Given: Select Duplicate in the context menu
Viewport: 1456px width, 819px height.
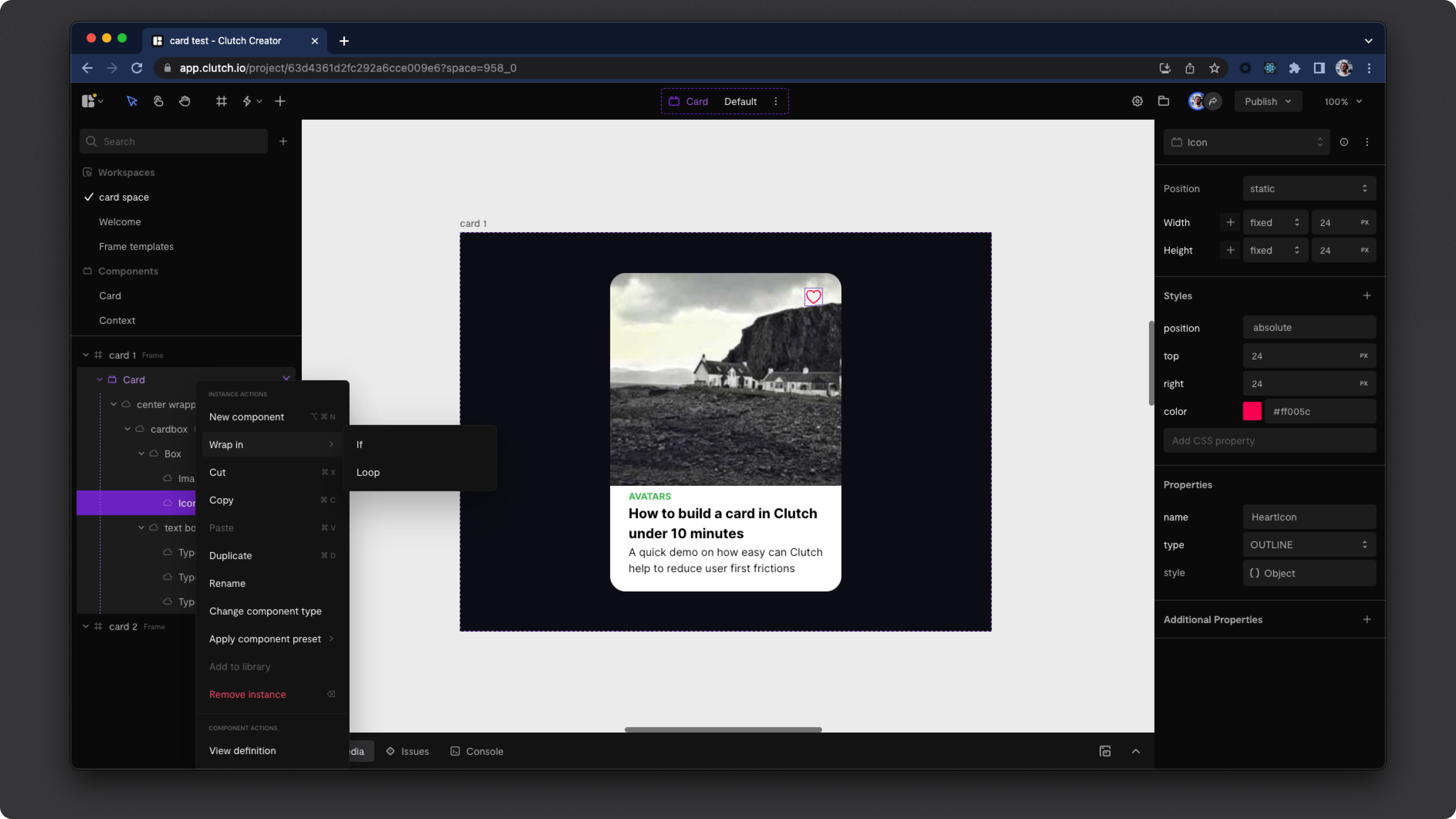Looking at the screenshot, I should click(231, 555).
